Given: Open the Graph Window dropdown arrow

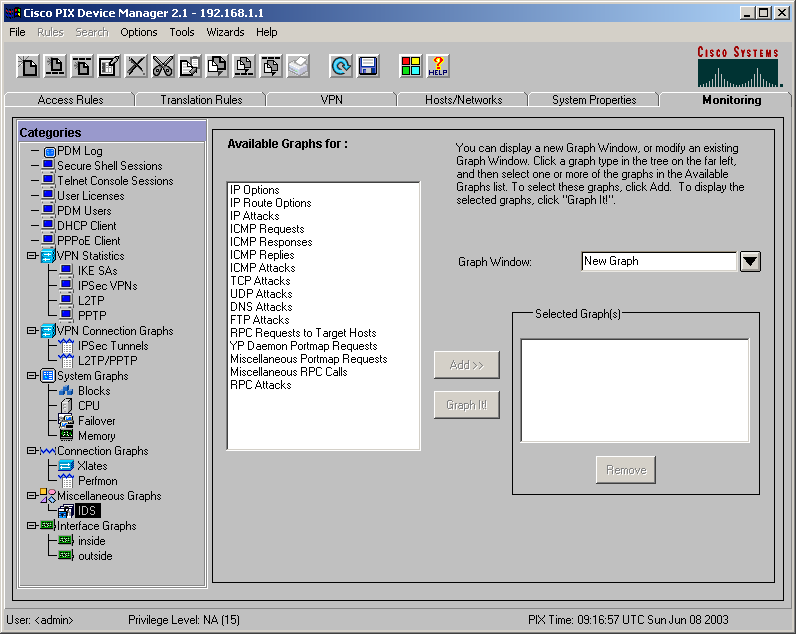Looking at the screenshot, I should pos(750,261).
